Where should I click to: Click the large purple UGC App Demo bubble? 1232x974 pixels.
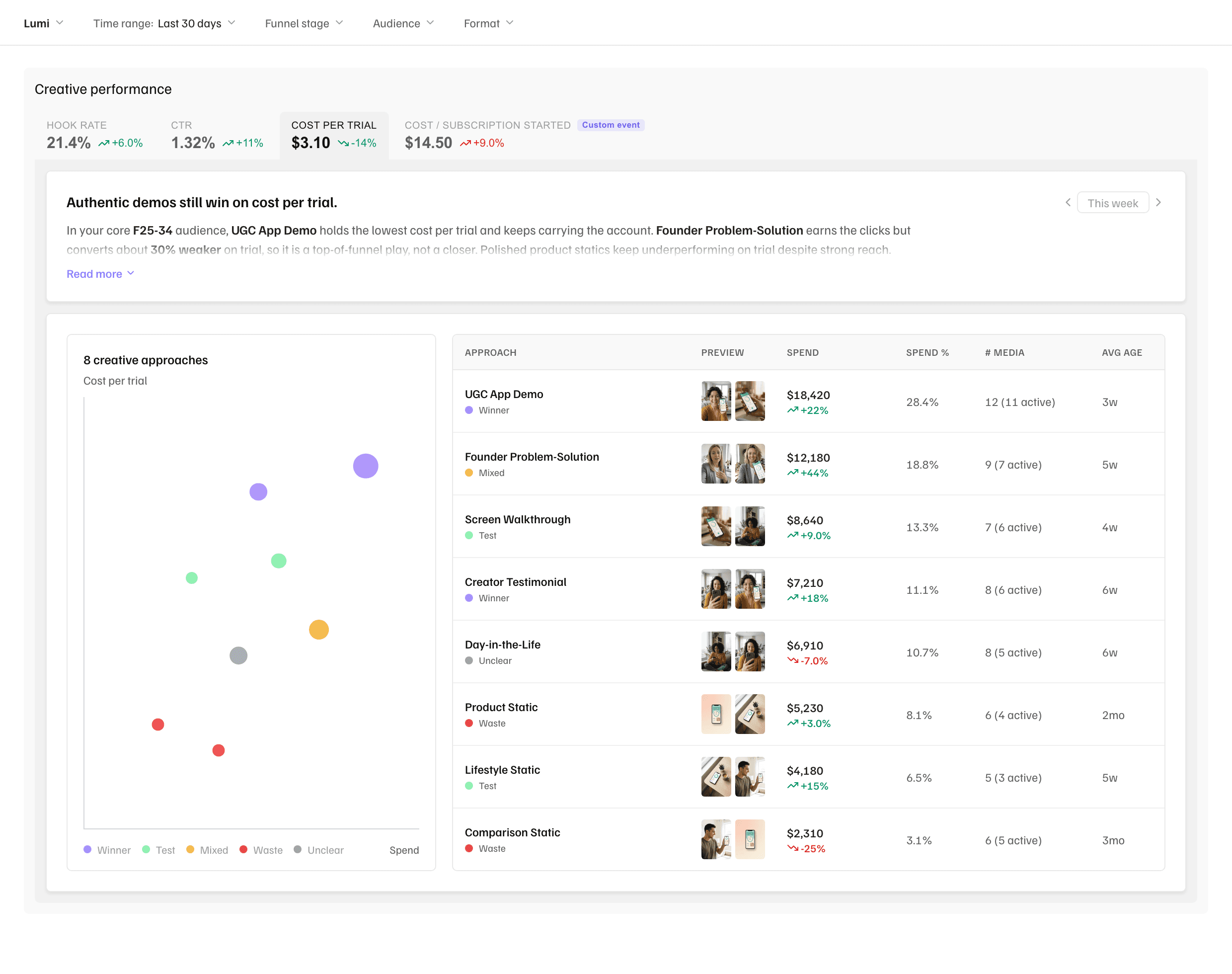pos(366,466)
